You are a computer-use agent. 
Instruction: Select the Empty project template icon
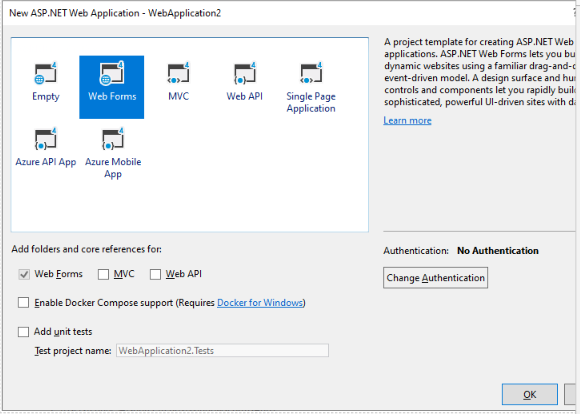click(45, 73)
